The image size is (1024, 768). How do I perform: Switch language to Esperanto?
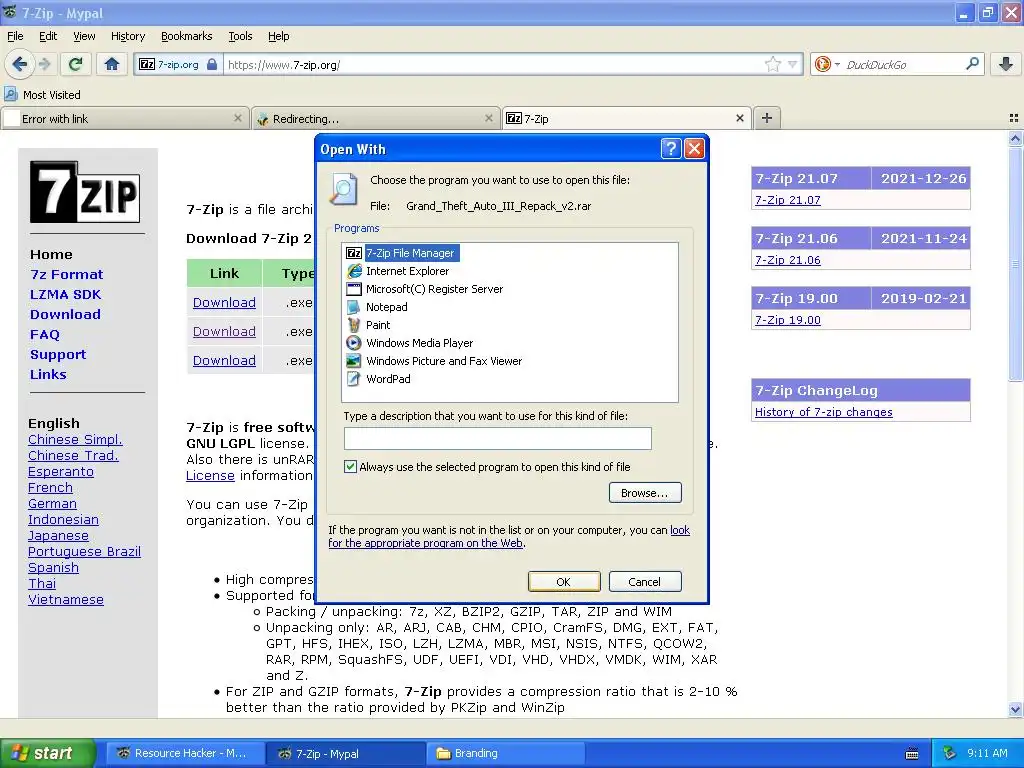point(61,472)
